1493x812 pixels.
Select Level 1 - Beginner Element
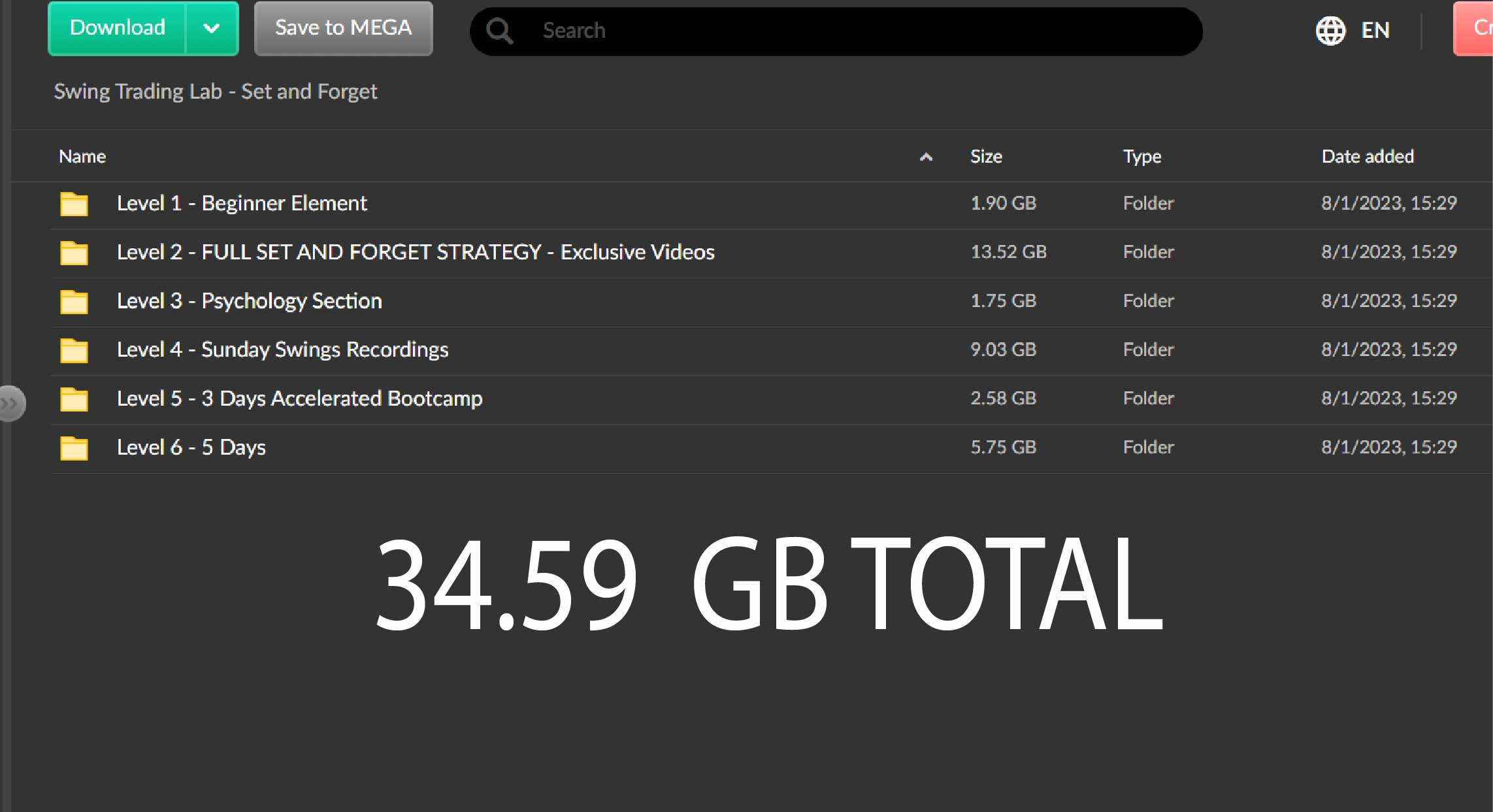[x=242, y=203]
